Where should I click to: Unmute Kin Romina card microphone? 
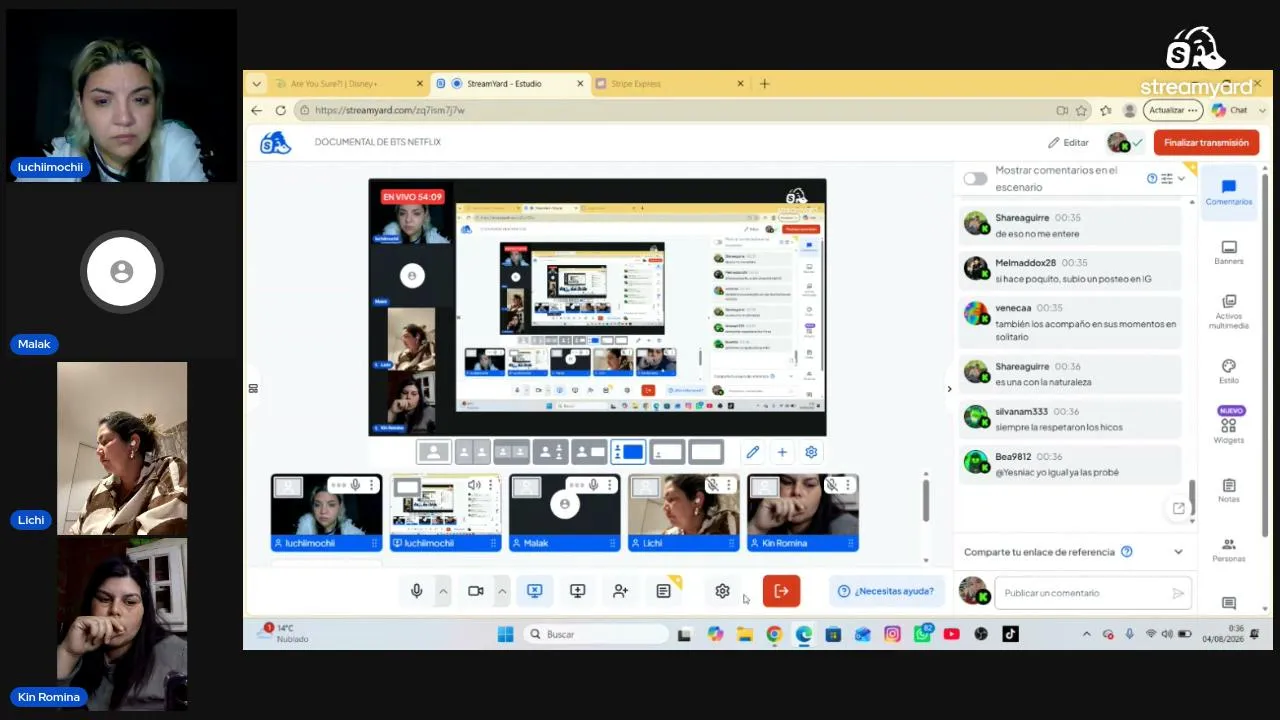tap(831, 485)
